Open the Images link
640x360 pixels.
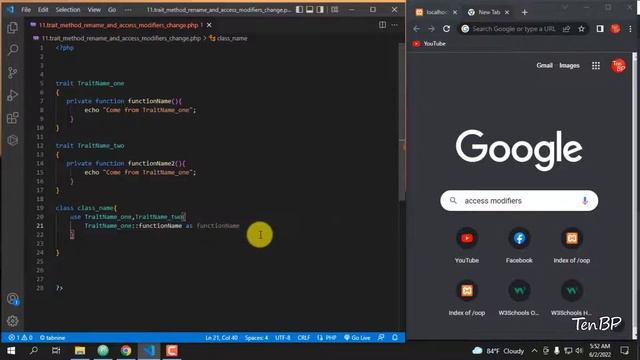tap(569, 65)
